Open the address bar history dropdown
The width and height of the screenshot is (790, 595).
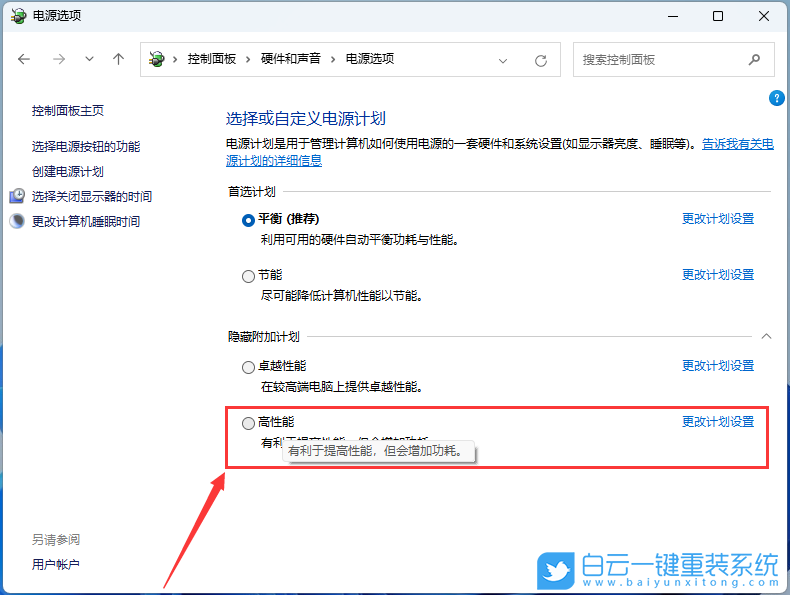(x=502, y=61)
